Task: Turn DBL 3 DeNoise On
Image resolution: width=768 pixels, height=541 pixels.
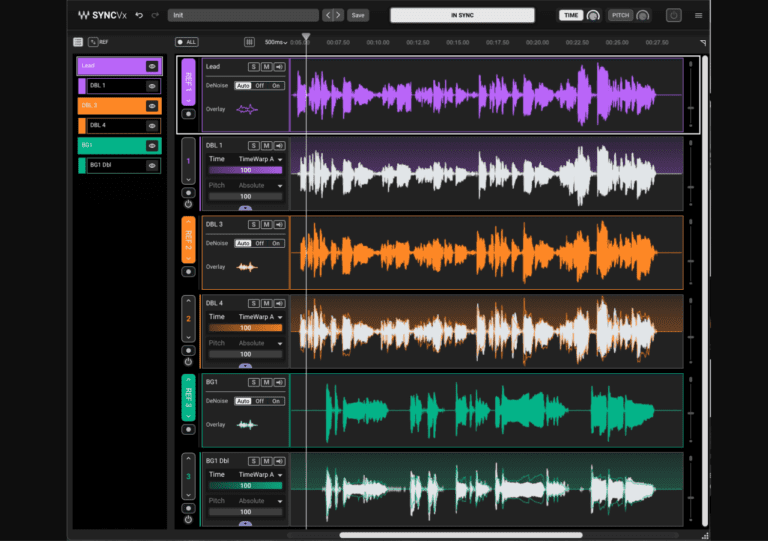Action: tap(276, 243)
